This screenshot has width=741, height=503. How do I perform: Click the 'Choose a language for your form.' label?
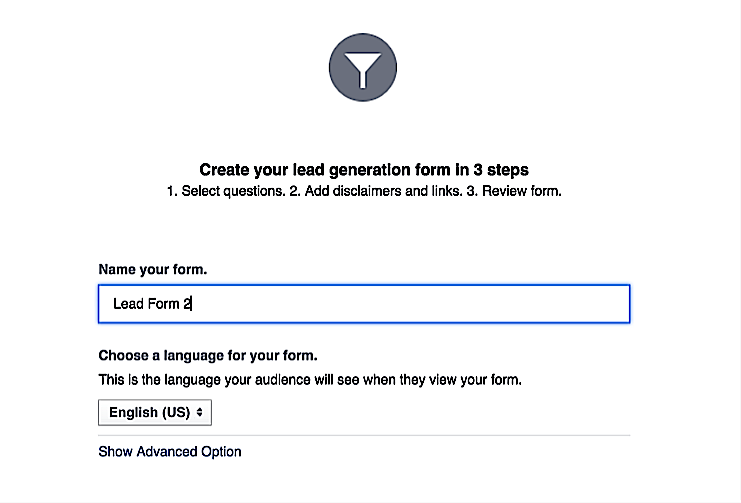pos(207,355)
